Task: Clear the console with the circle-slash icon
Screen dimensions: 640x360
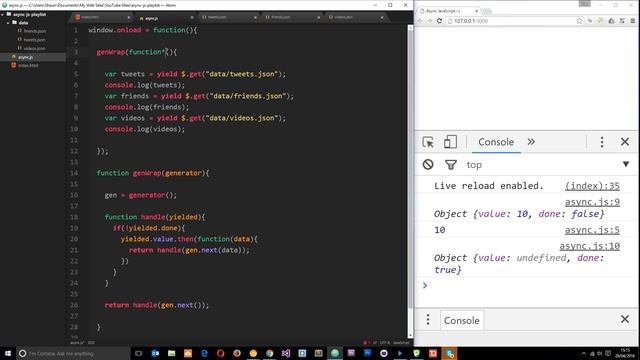Action: [428, 164]
